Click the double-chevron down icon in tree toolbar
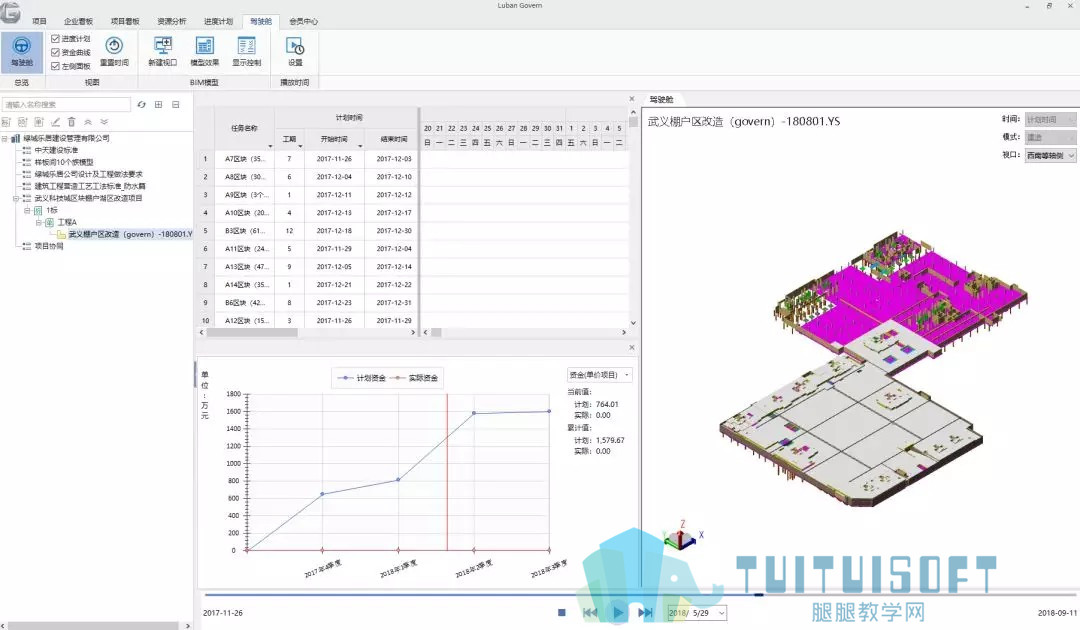Screen dimensions: 1080x630 tap(104, 122)
